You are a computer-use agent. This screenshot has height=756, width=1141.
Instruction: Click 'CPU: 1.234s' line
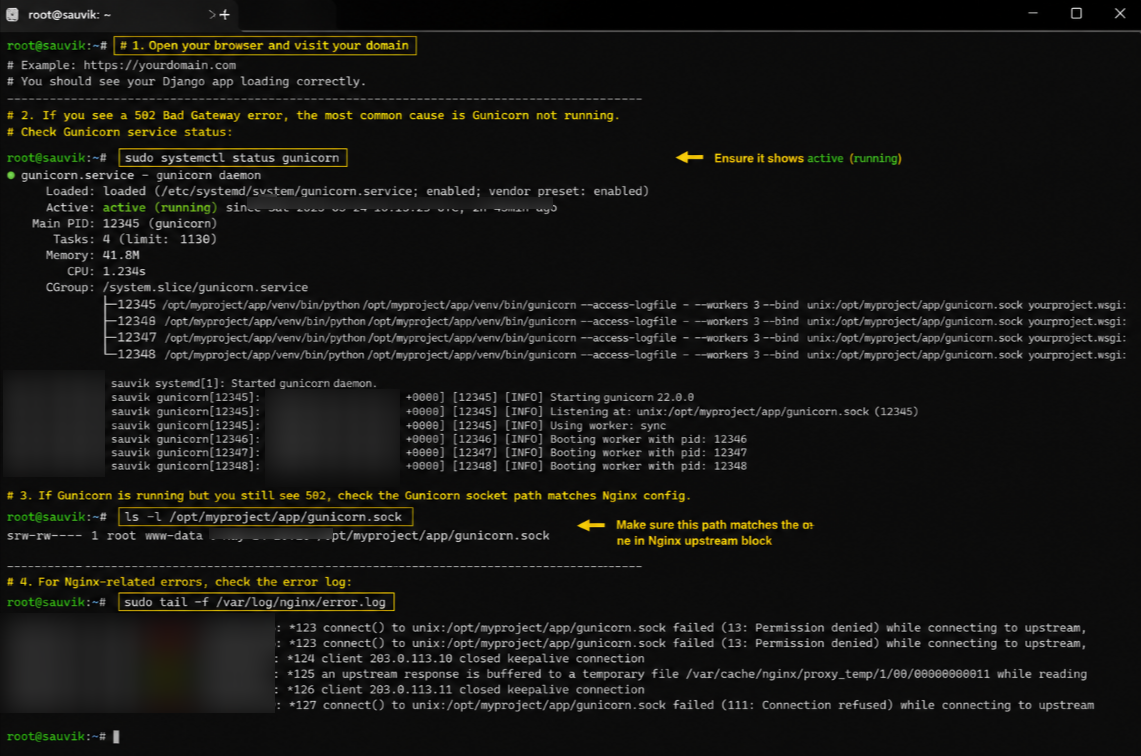pos(106,271)
